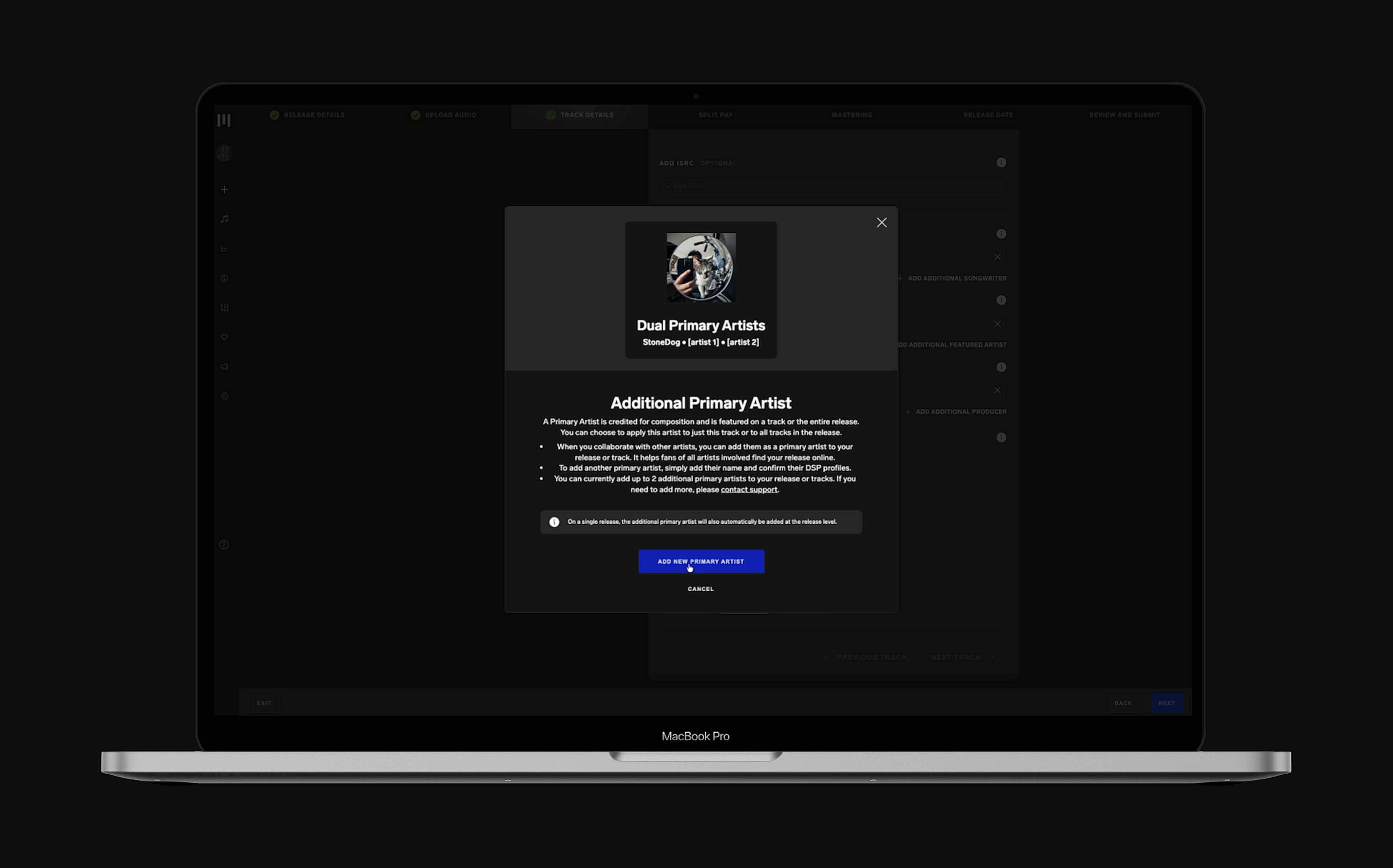Screen dimensions: 1393x868
Task: Click the Dual Primary Artists cover thumbnail
Action: 701,267
